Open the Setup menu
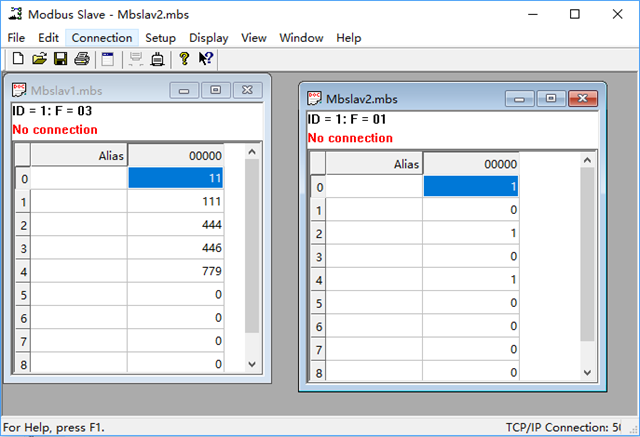Viewport: 640px width, 437px height. point(160,38)
